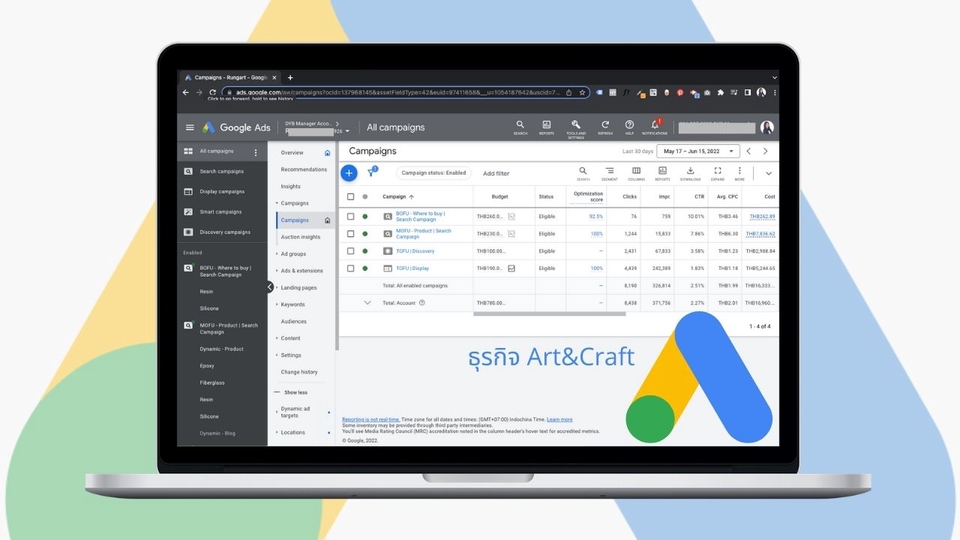This screenshot has width=960, height=540.
Task: Click the browser address bar
Action: pos(405,92)
